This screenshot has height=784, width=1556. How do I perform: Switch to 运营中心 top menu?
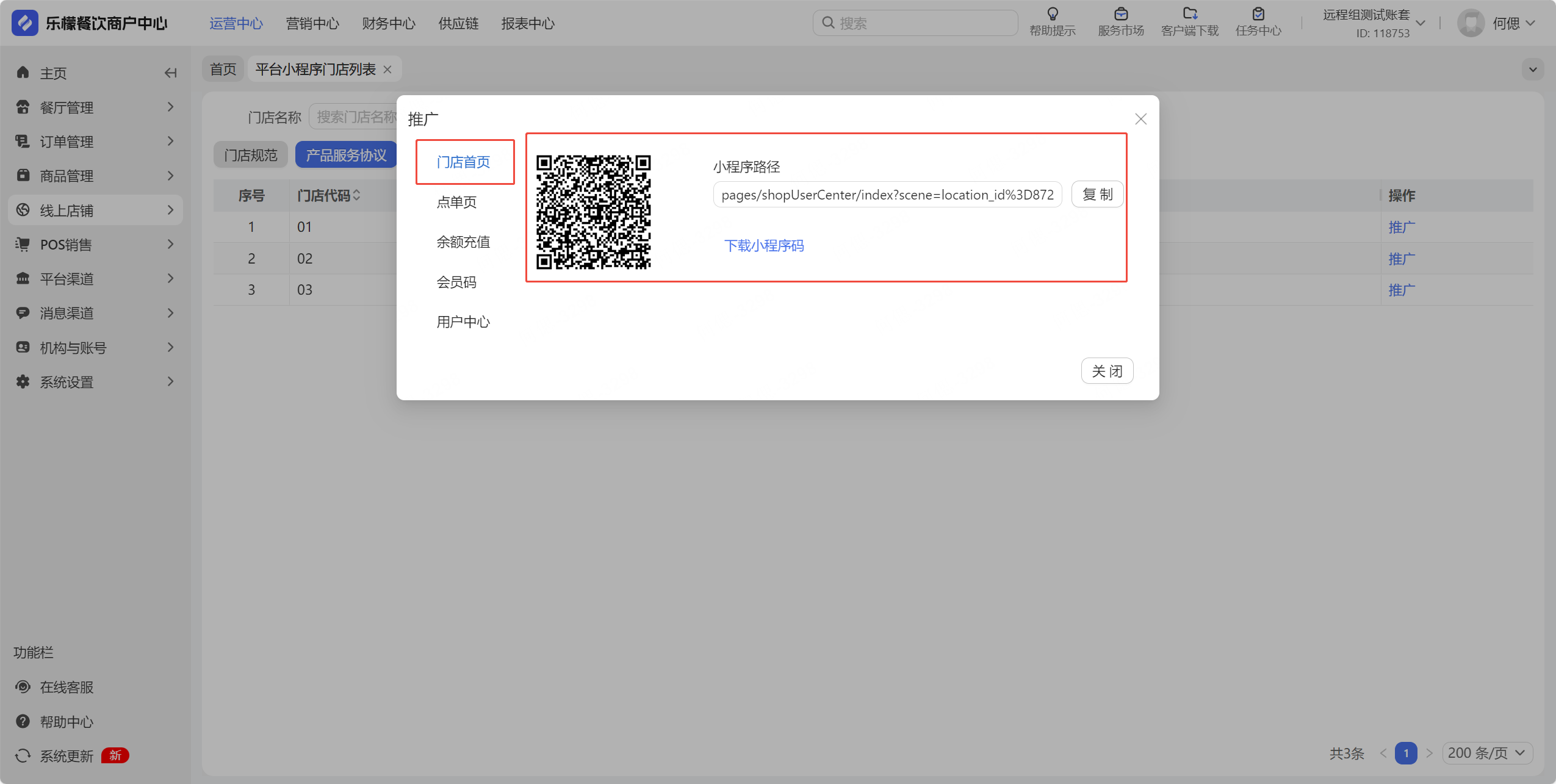[236, 23]
